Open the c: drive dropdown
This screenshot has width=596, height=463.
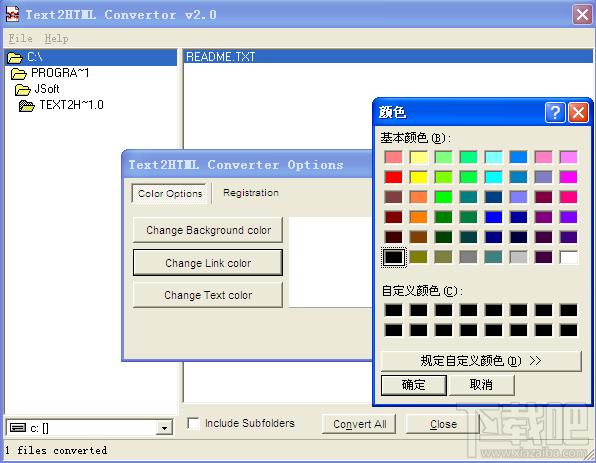point(164,428)
